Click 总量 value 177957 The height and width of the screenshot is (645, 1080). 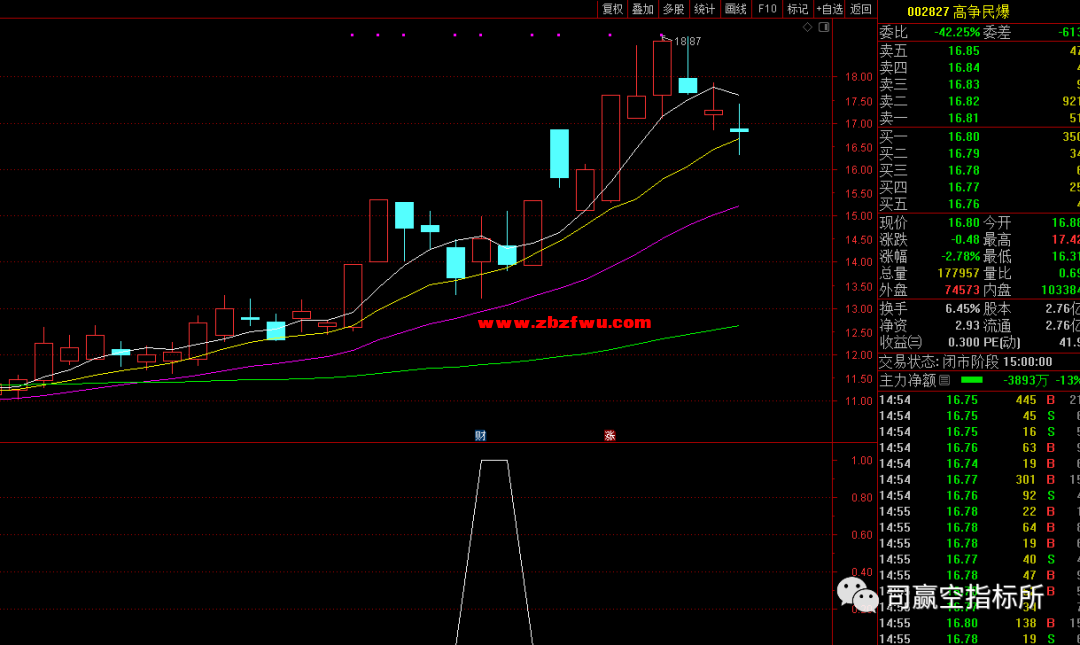[958, 274]
